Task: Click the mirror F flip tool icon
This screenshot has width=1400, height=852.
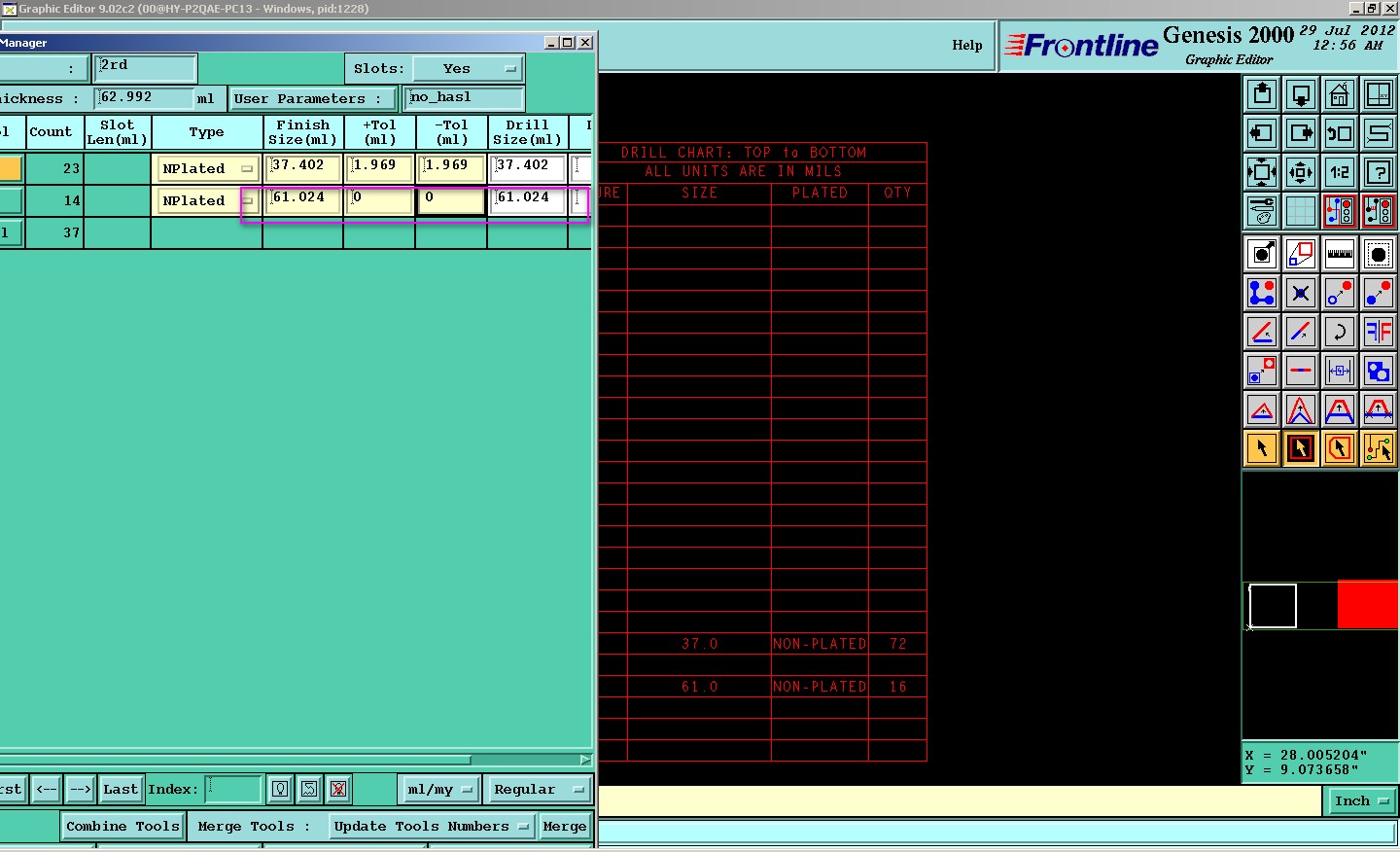Action: click(1379, 332)
